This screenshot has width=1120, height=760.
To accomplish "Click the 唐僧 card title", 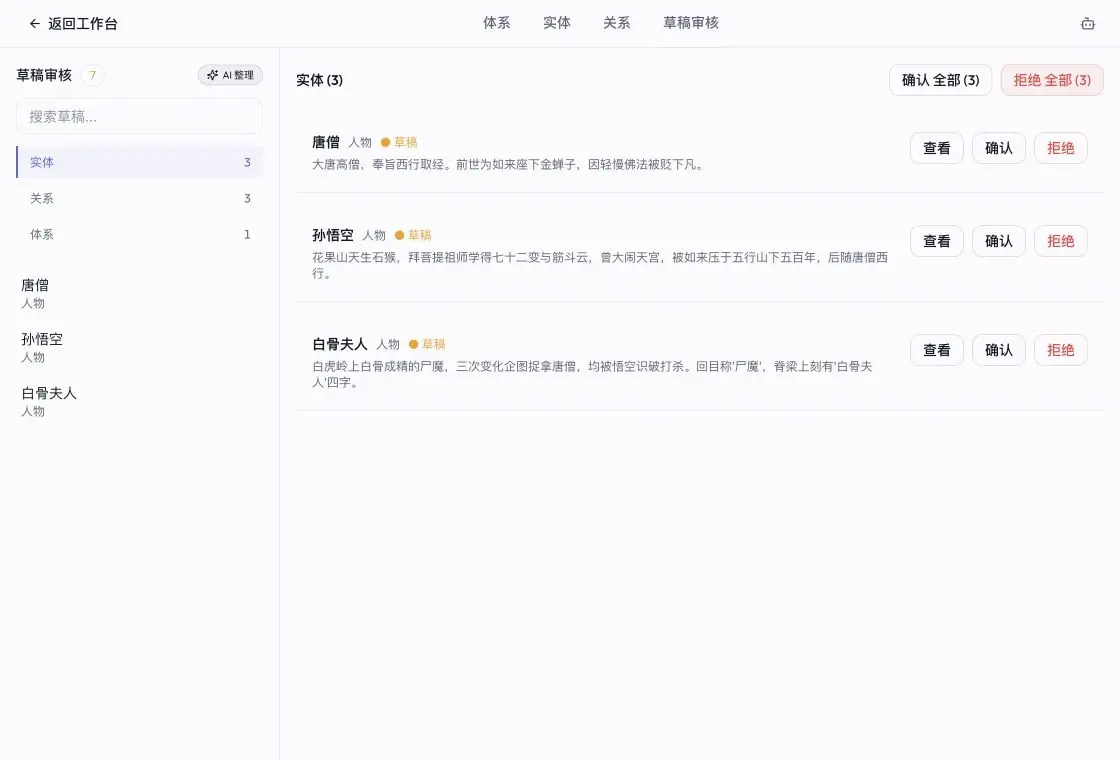I will (x=326, y=142).
